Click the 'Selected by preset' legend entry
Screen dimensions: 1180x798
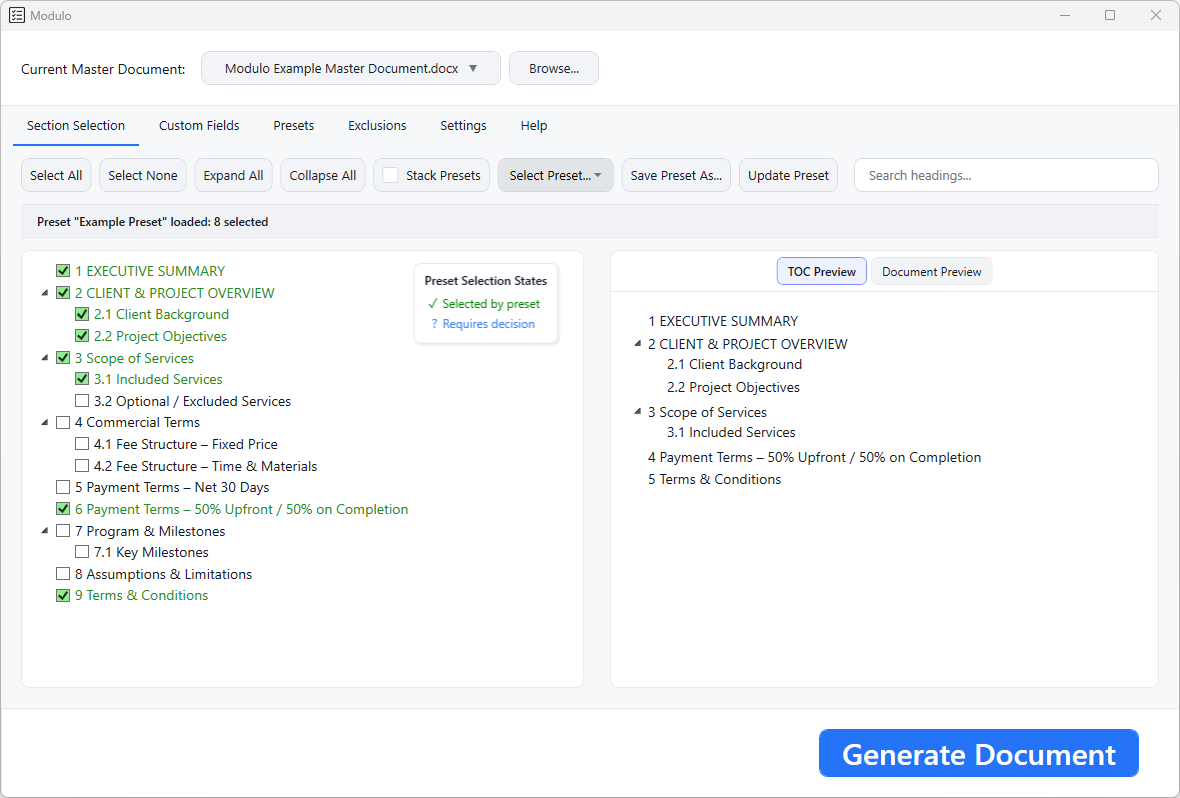point(483,303)
